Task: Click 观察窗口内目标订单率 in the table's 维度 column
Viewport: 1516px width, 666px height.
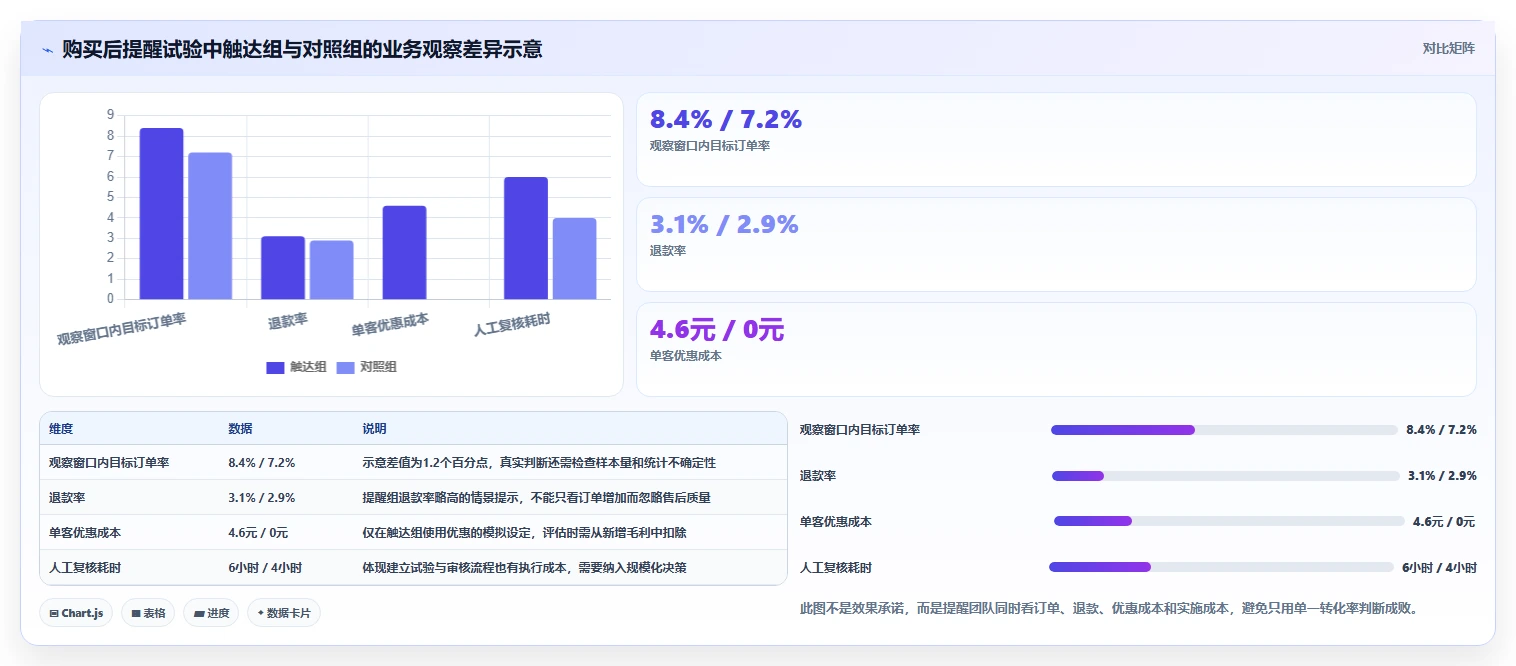Action: click(109, 463)
